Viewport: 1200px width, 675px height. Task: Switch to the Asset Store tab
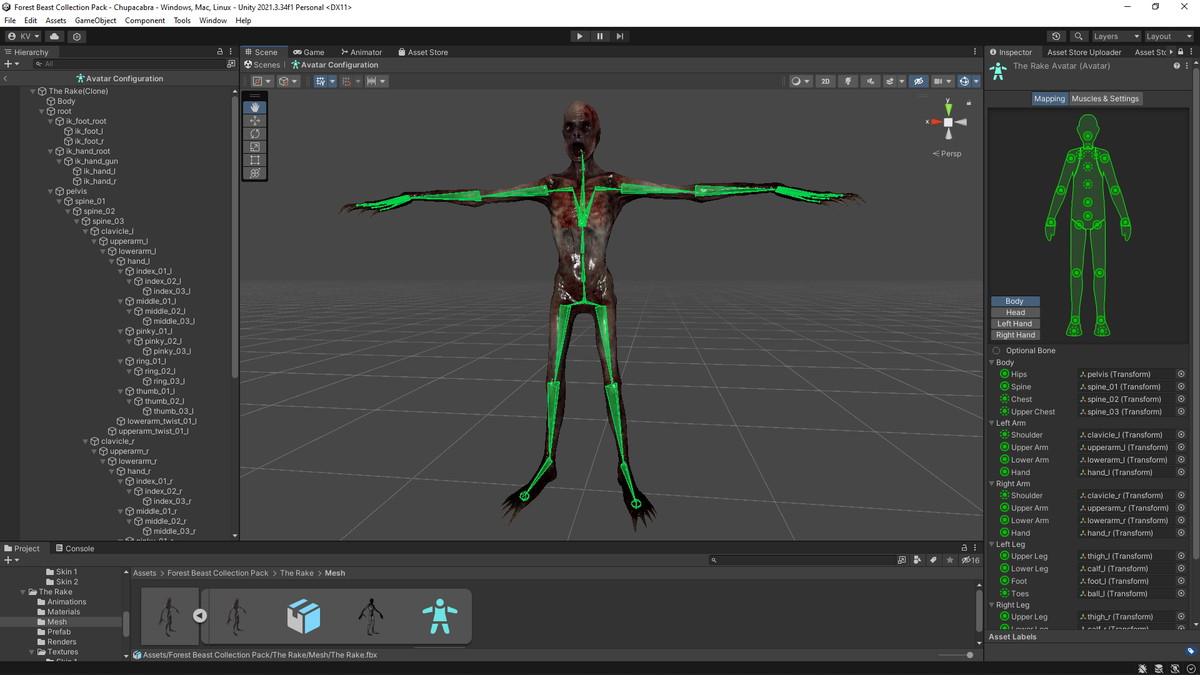pos(423,52)
